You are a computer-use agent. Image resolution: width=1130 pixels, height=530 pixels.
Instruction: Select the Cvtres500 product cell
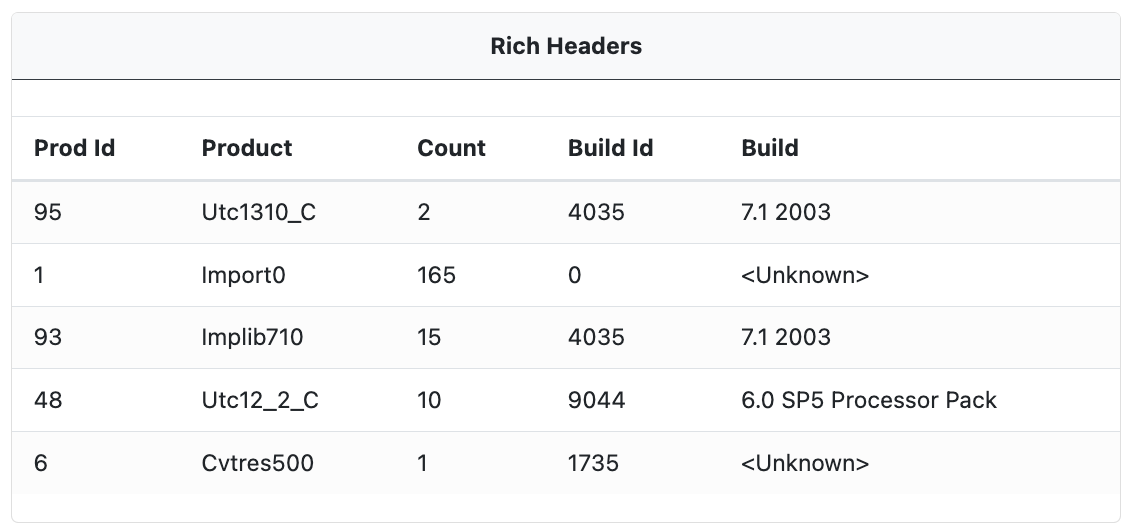point(257,463)
